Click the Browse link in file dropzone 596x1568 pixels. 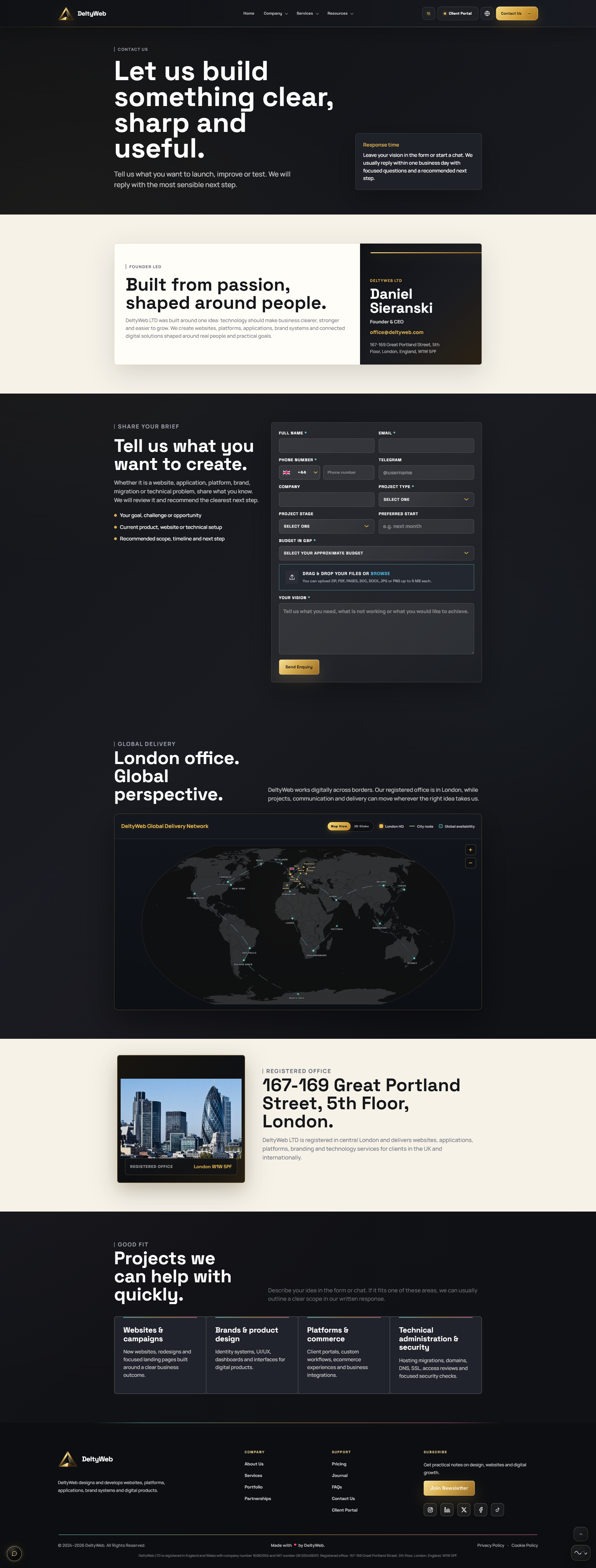[x=380, y=573]
